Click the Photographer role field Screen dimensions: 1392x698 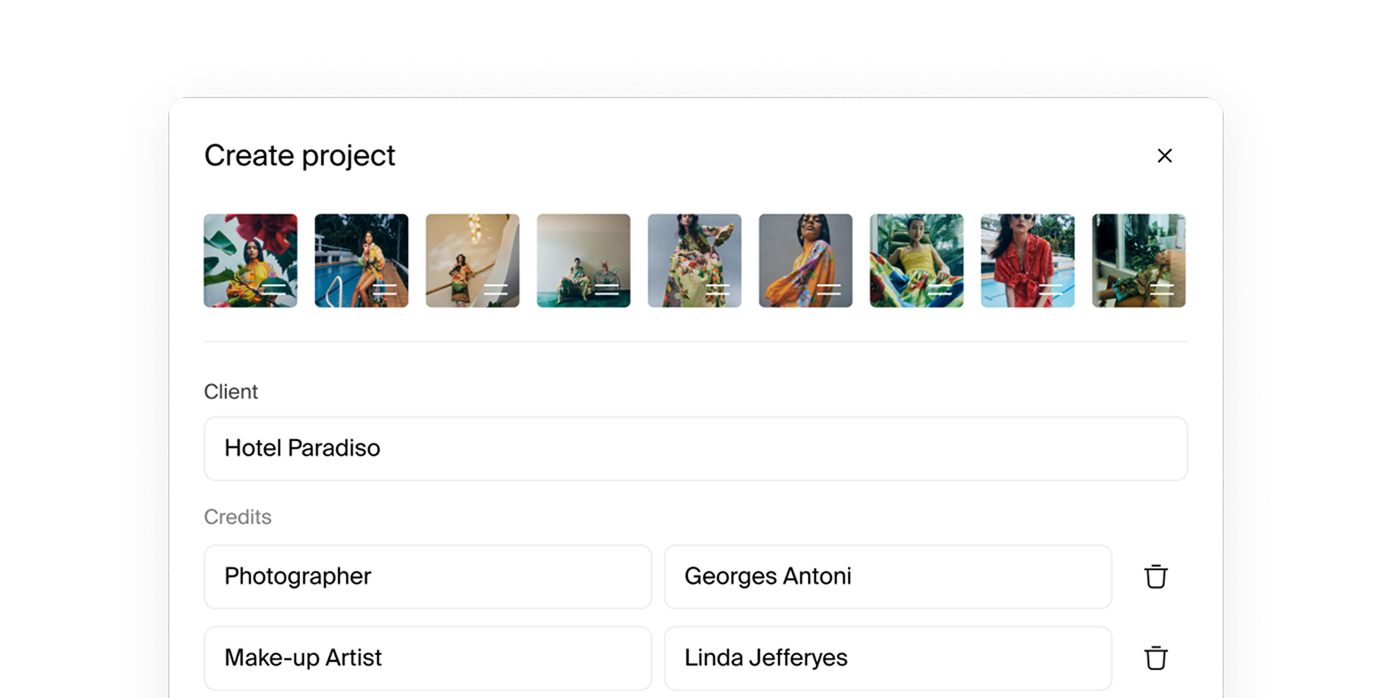click(x=427, y=576)
